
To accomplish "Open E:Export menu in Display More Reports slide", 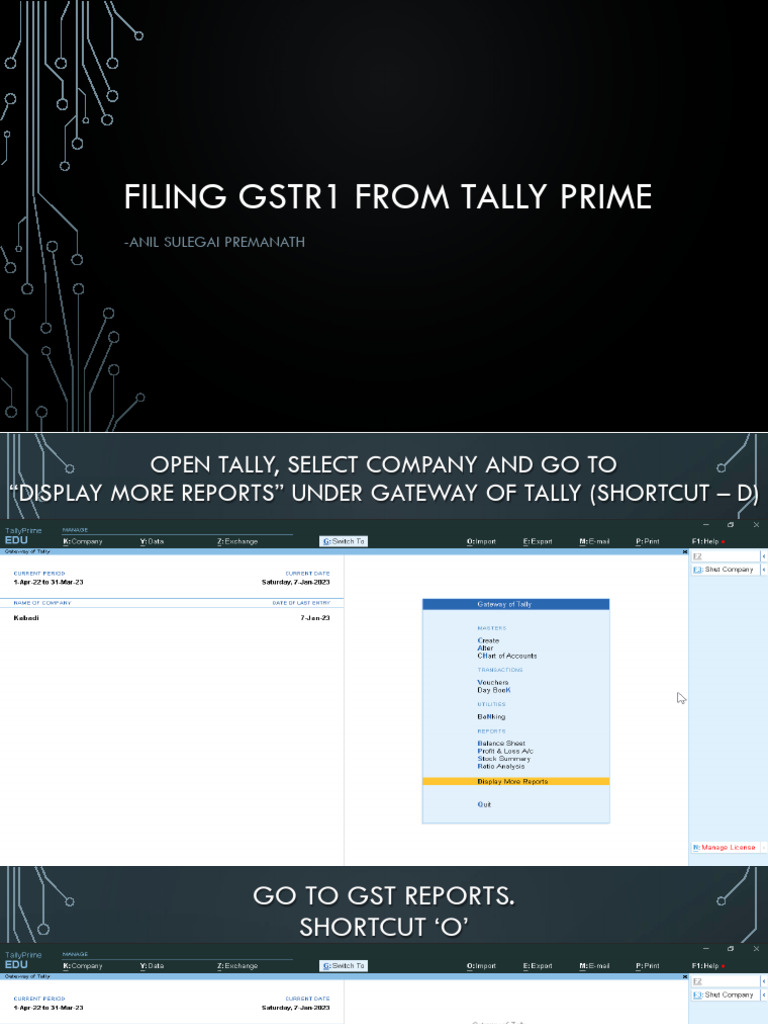I will [x=537, y=541].
